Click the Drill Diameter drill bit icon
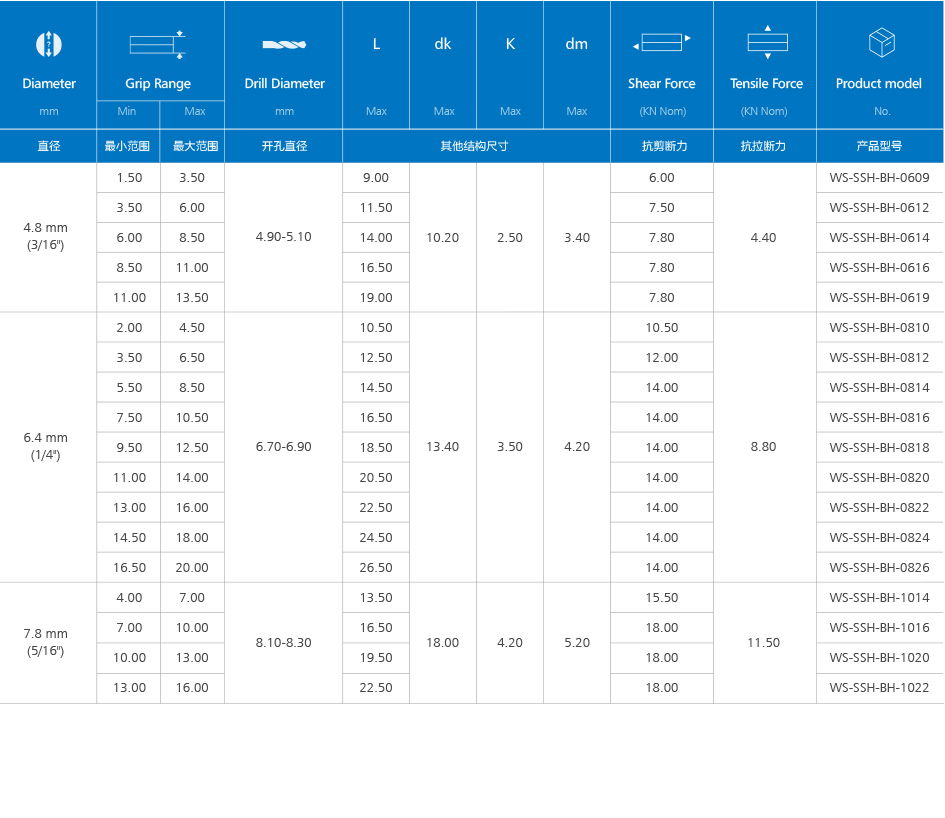The image size is (945, 818). [x=284, y=44]
